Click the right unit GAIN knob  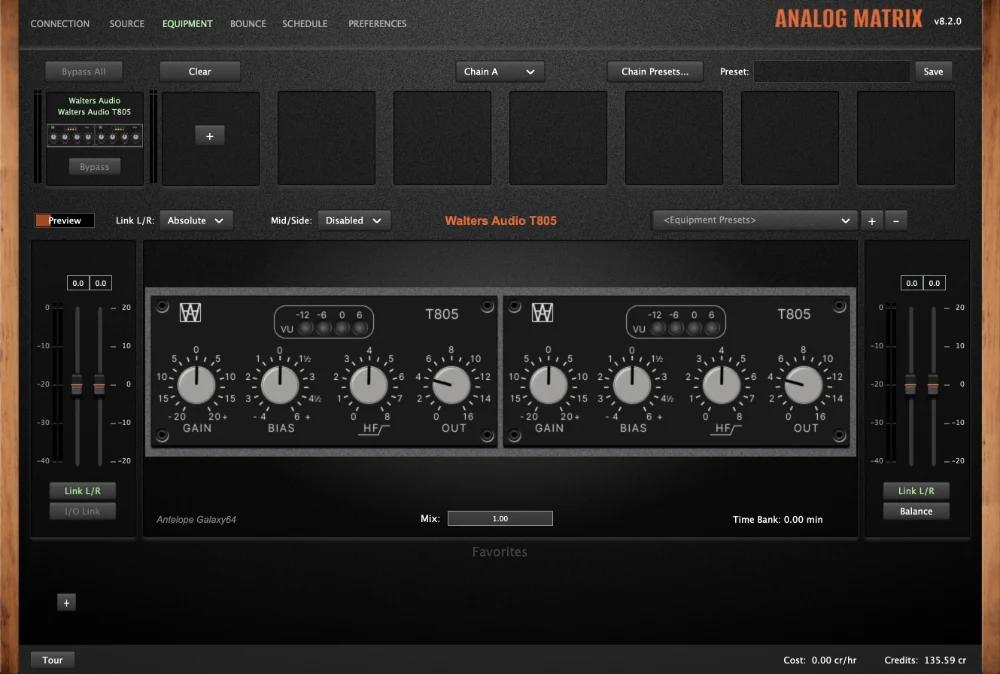(x=548, y=385)
